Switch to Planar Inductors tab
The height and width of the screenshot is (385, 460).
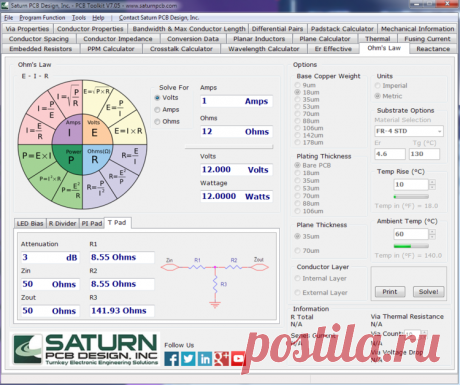click(259, 39)
